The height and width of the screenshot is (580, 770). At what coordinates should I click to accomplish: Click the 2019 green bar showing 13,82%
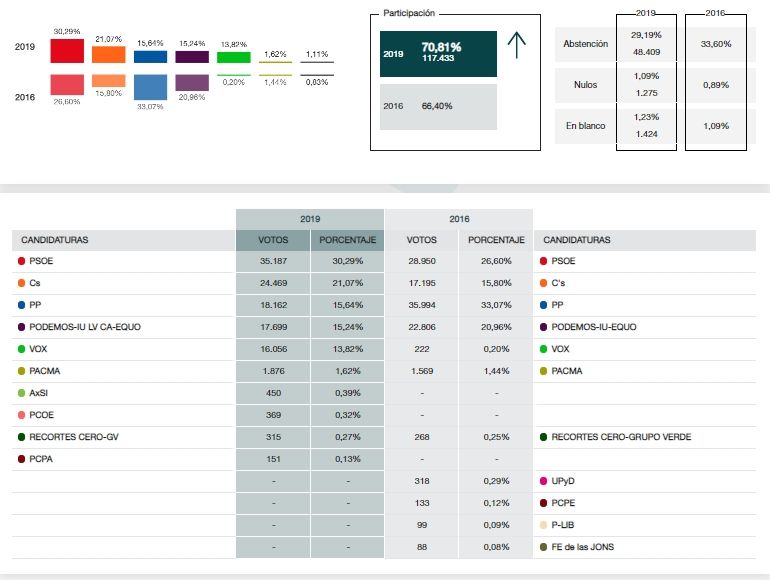pyautogui.click(x=233, y=57)
